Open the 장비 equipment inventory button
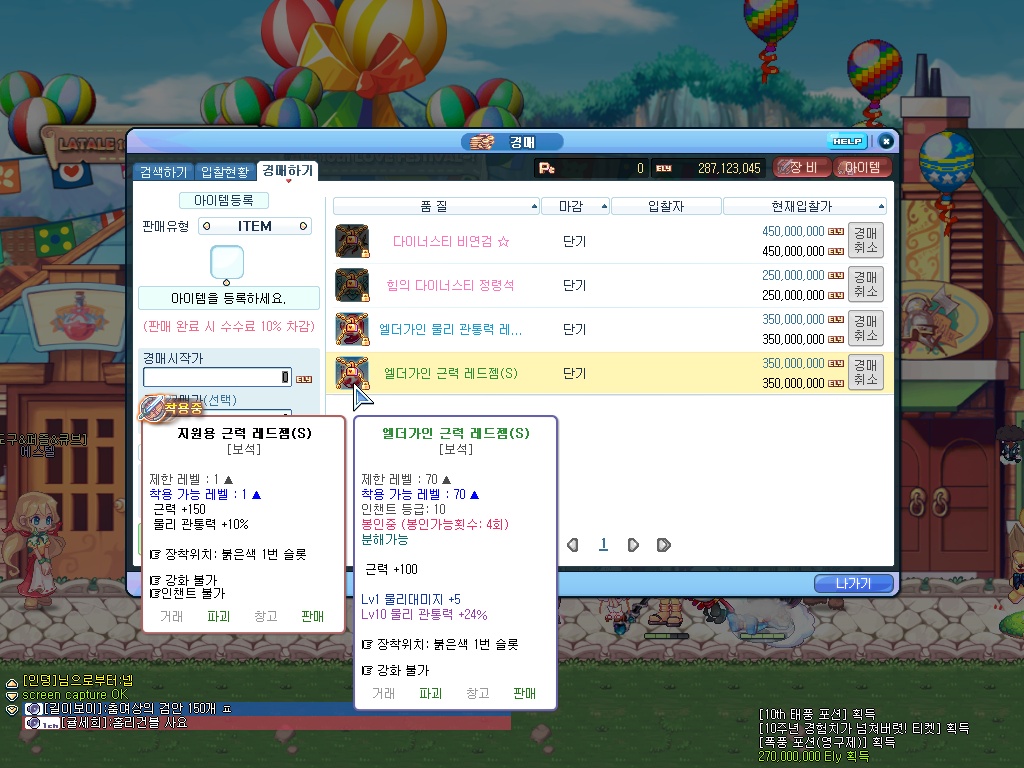This screenshot has width=1024, height=768. [x=802, y=168]
